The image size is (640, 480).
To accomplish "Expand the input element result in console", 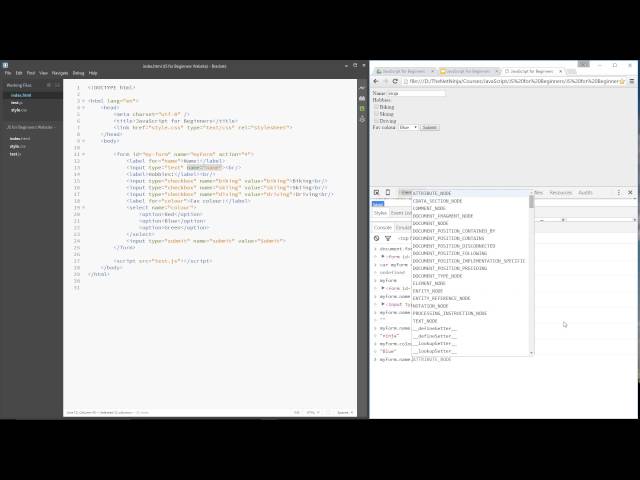I will (x=383, y=304).
